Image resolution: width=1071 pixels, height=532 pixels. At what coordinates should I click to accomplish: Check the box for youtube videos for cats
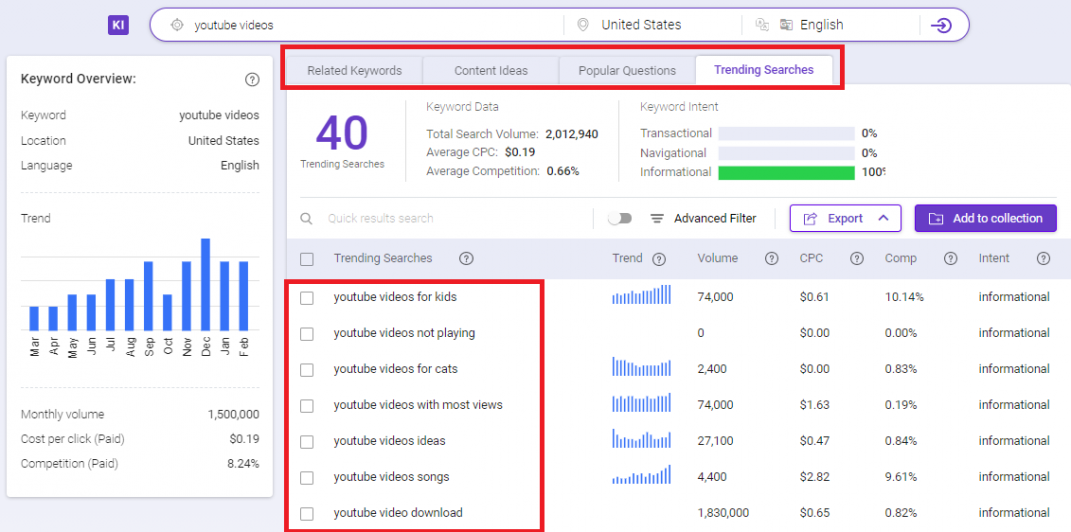click(x=307, y=370)
